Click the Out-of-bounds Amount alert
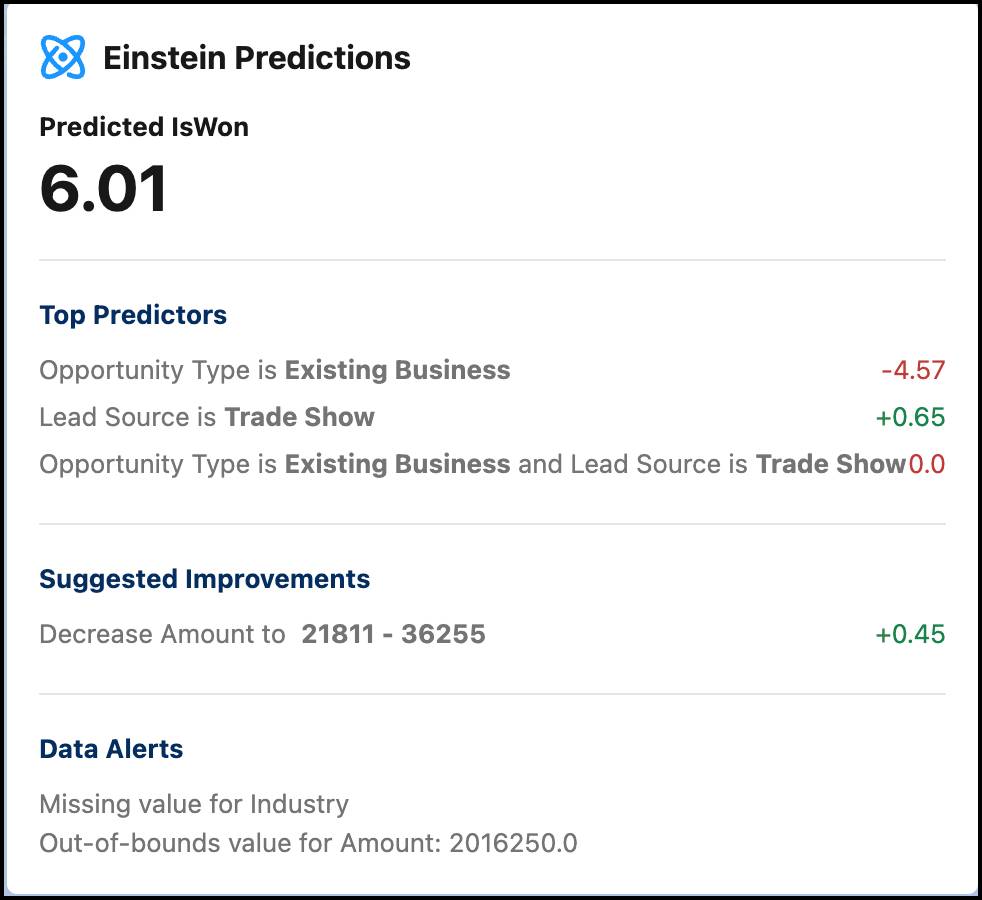 click(x=307, y=843)
